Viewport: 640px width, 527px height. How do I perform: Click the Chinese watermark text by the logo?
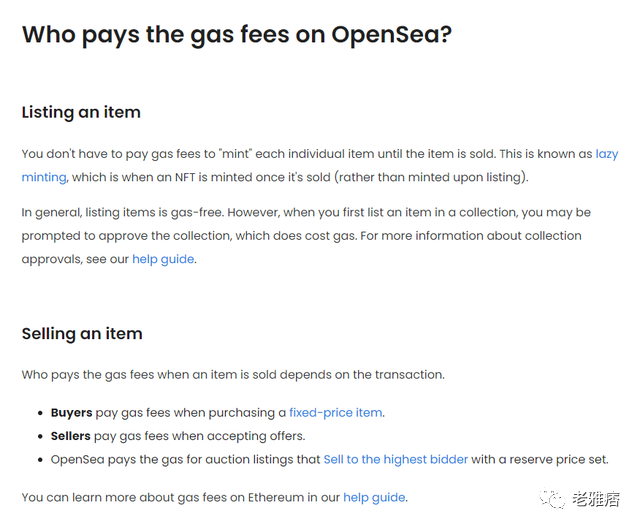[596, 499]
